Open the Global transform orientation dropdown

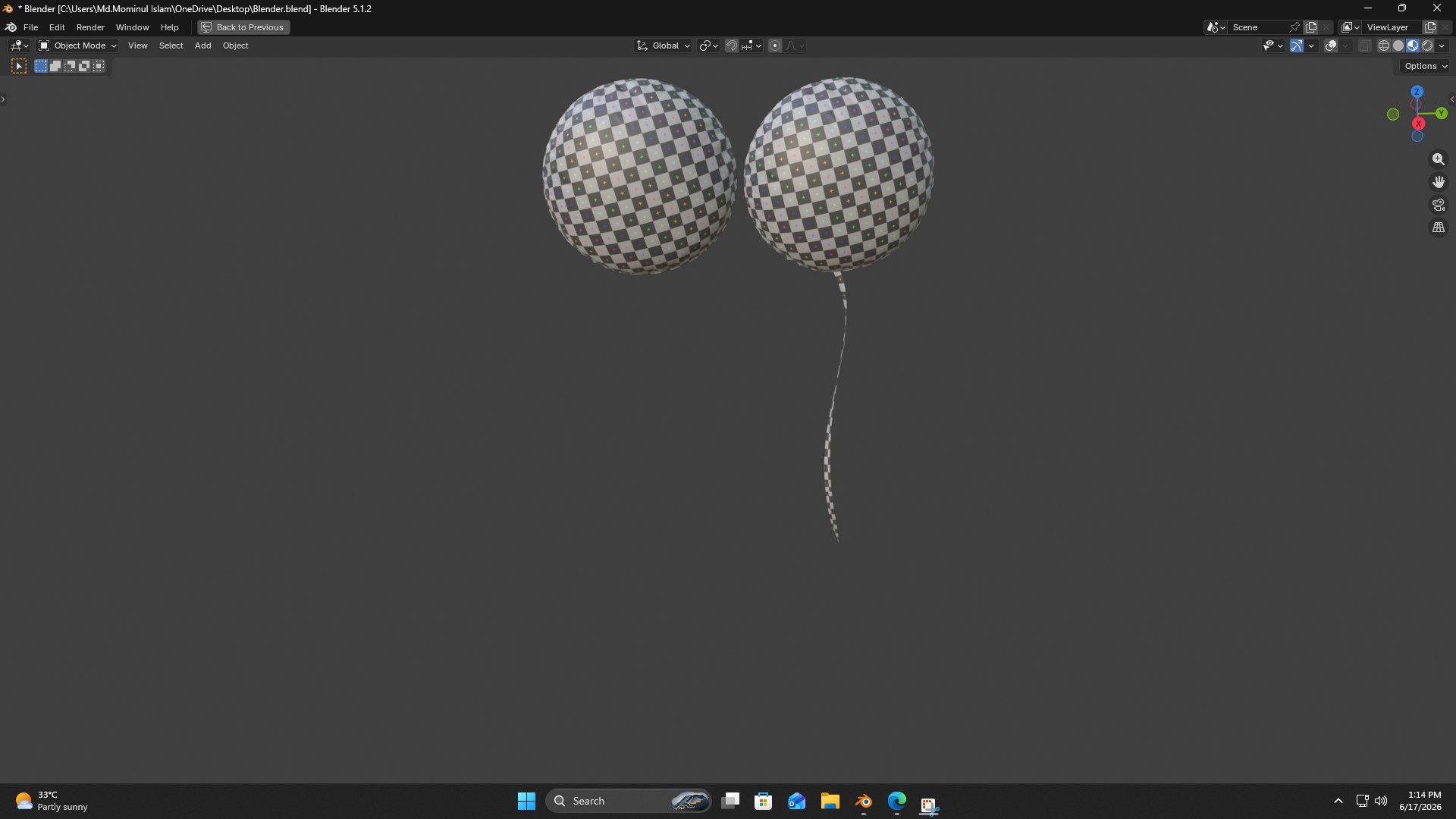(664, 45)
